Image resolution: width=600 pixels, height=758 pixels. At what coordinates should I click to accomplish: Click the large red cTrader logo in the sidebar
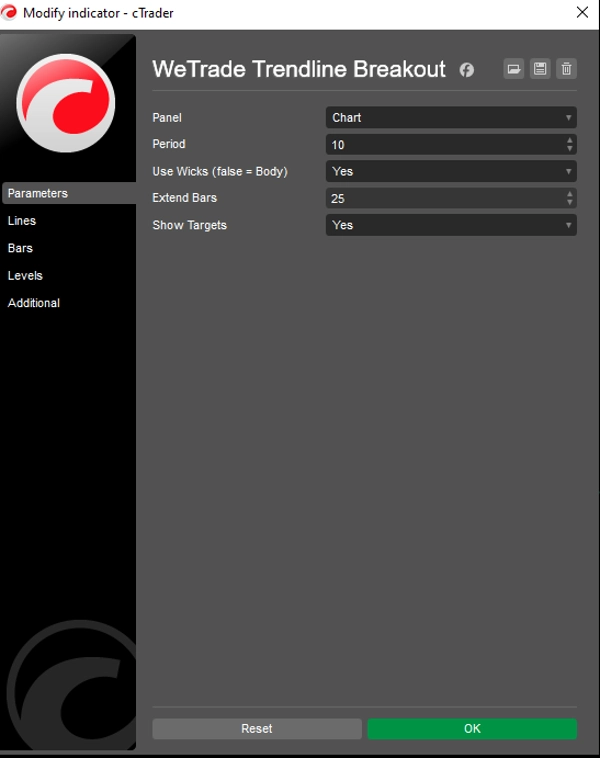pyautogui.click(x=67, y=103)
